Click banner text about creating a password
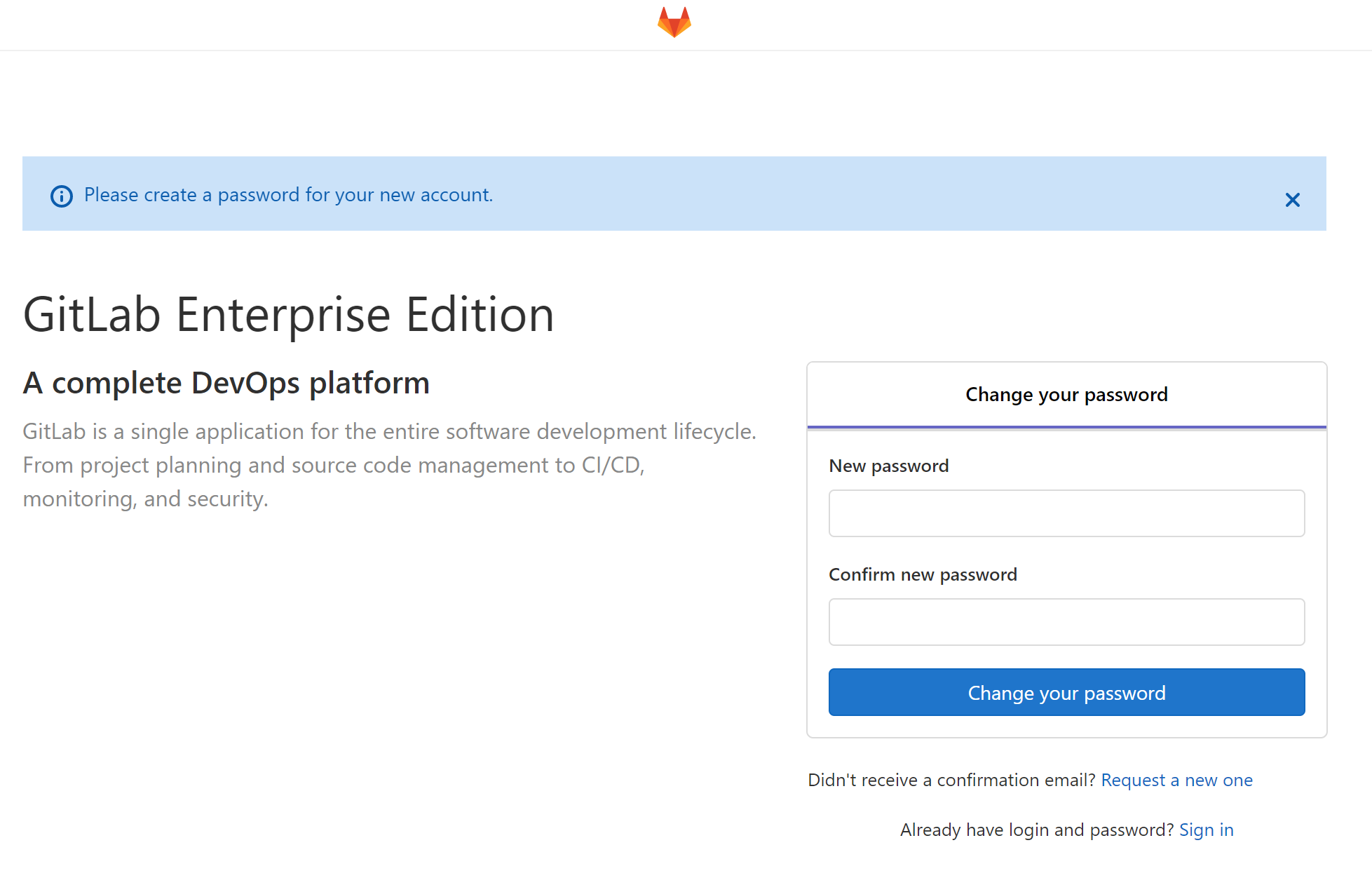 289,195
